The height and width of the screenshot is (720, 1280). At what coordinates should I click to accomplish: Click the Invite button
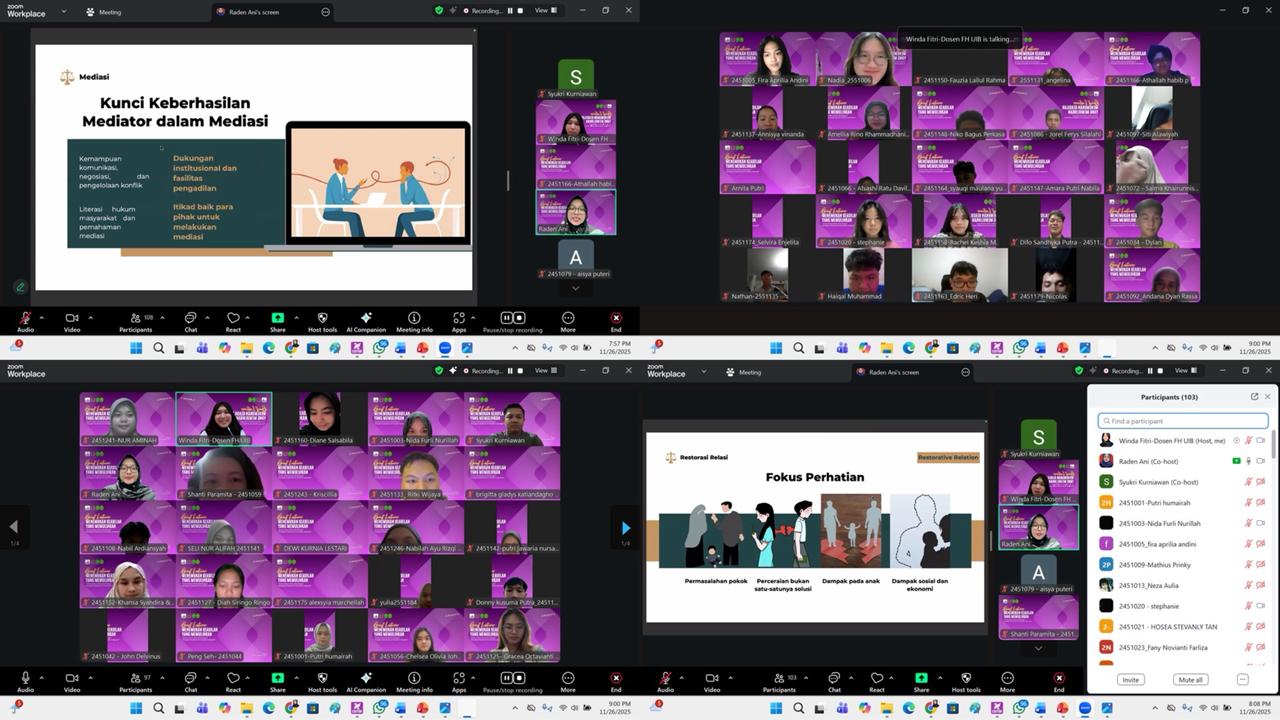point(1130,679)
